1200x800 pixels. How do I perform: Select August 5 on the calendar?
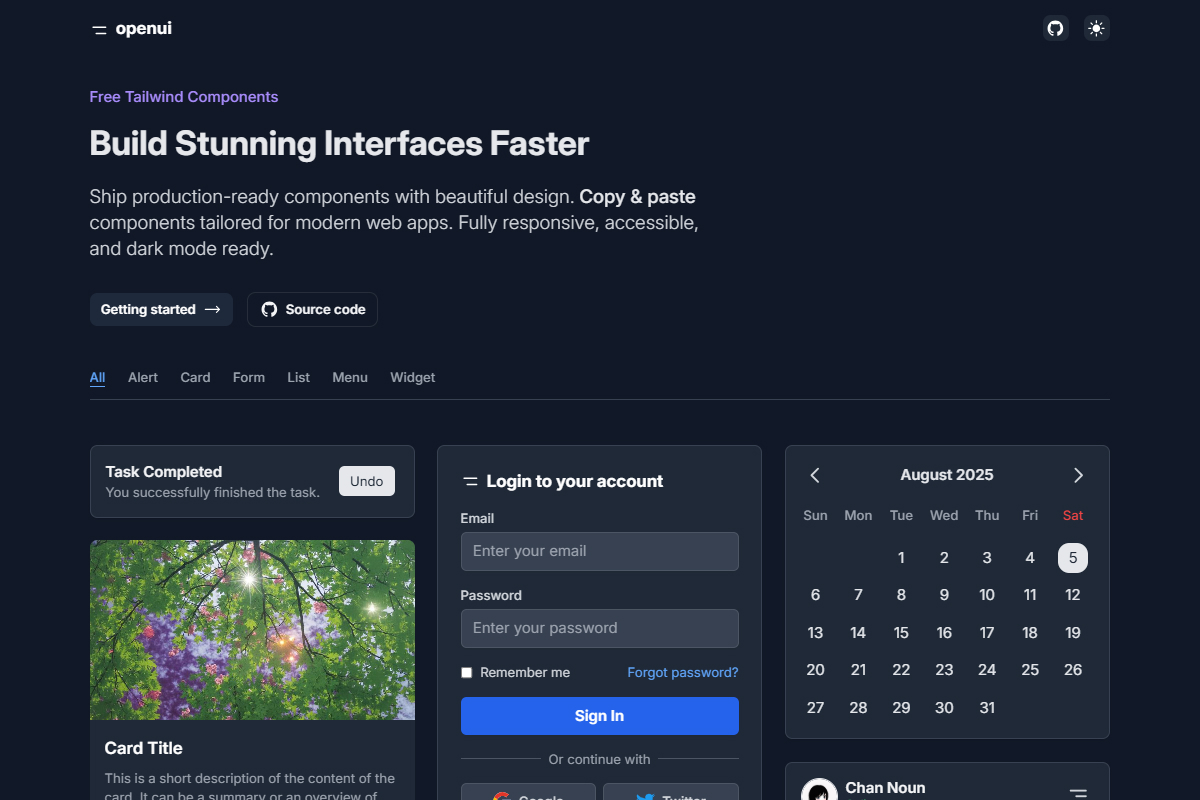1072,558
